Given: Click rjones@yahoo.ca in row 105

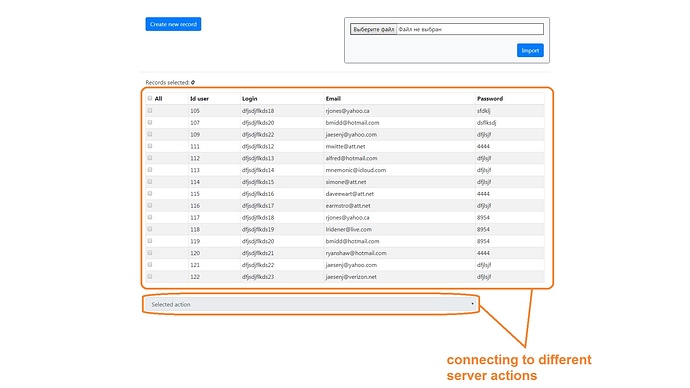Looking at the screenshot, I should coord(348,111).
